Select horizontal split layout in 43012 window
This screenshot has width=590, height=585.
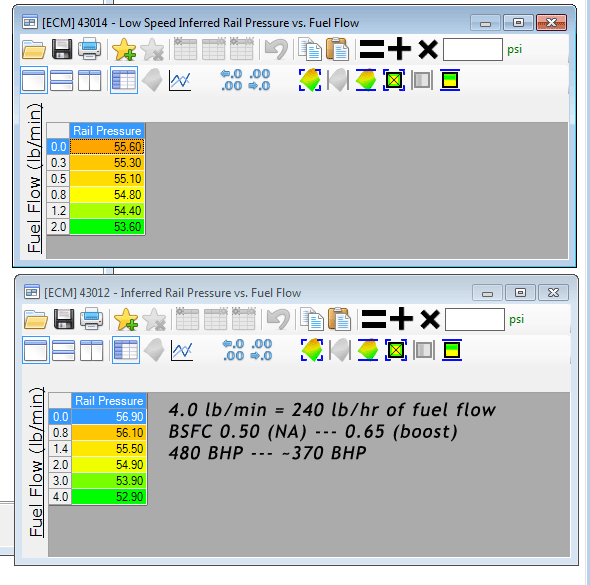tap(63, 350)
